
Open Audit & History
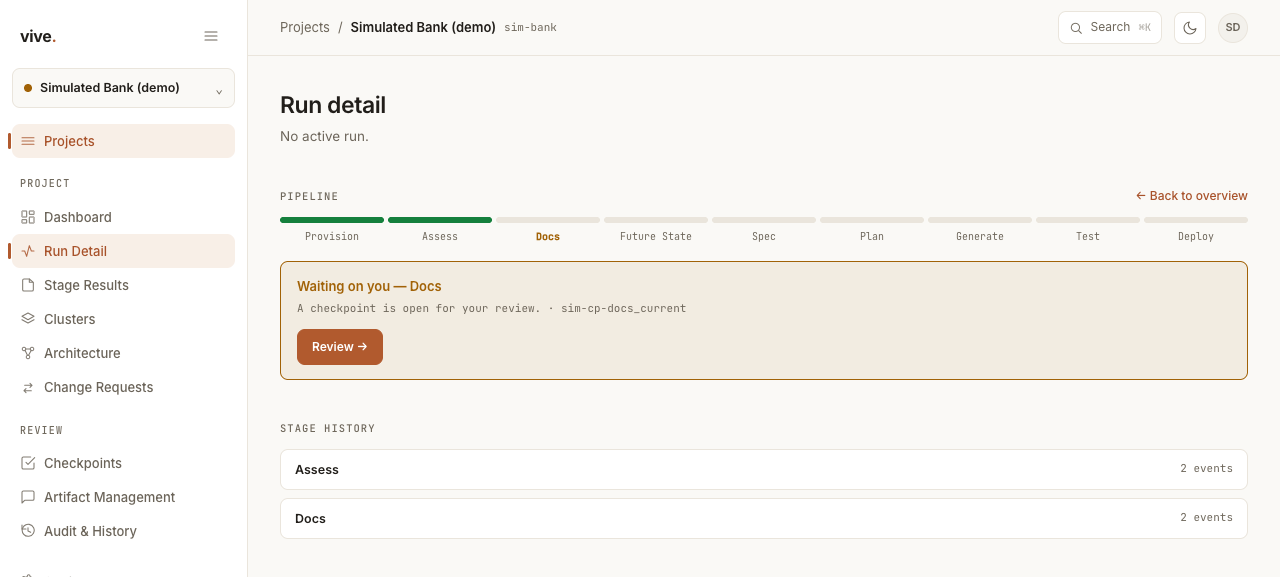pyautogui.click(x=123, y=531)
